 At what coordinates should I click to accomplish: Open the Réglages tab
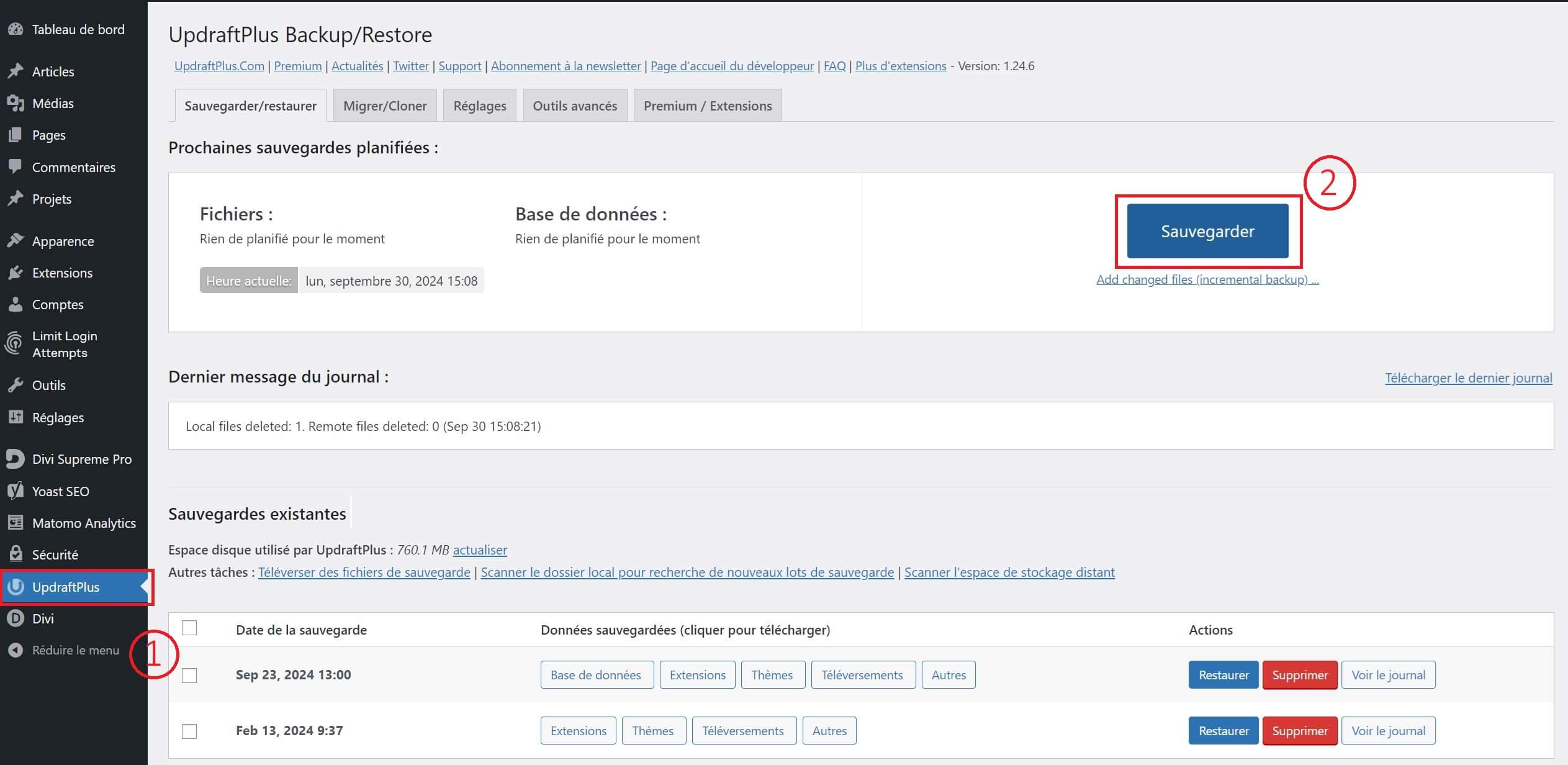click(x=480, y=106)
